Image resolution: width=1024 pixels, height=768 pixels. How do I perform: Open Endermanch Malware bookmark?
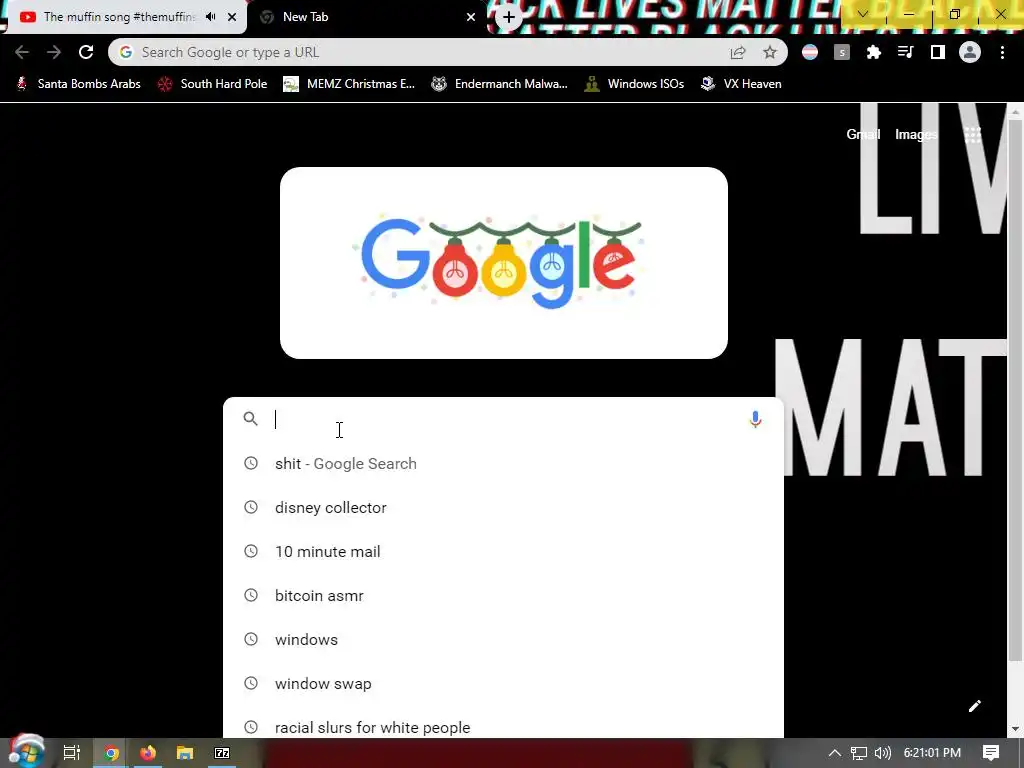click(499, 84)
